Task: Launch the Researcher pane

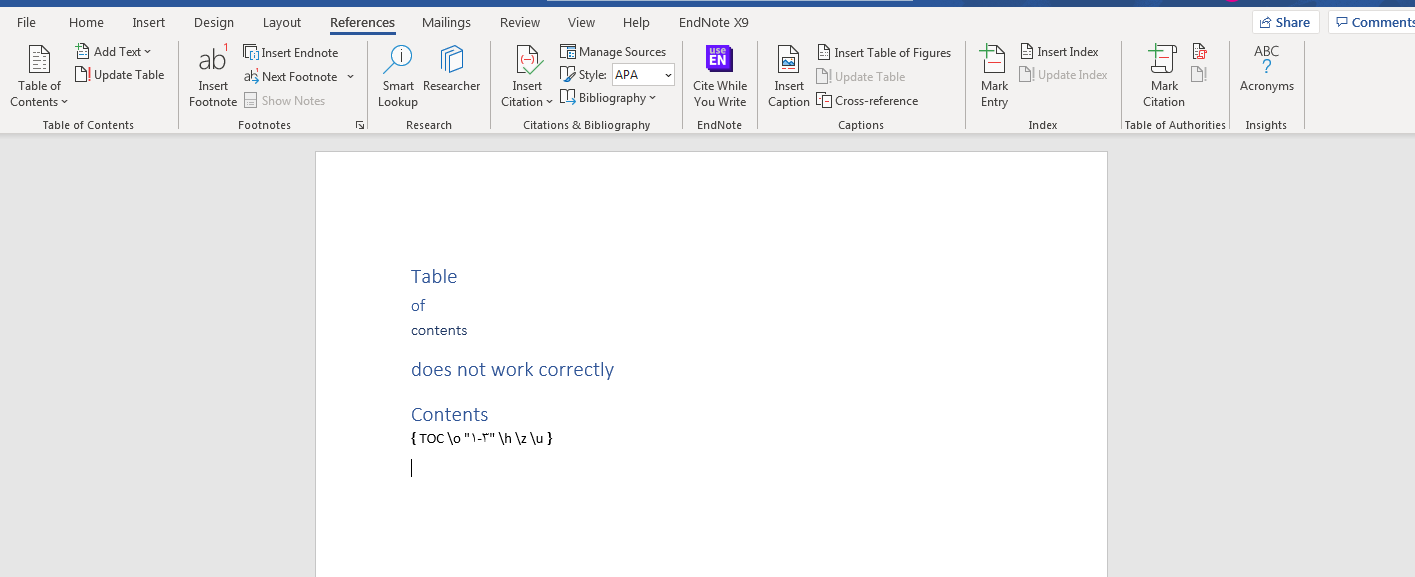Action: point(451,75)
